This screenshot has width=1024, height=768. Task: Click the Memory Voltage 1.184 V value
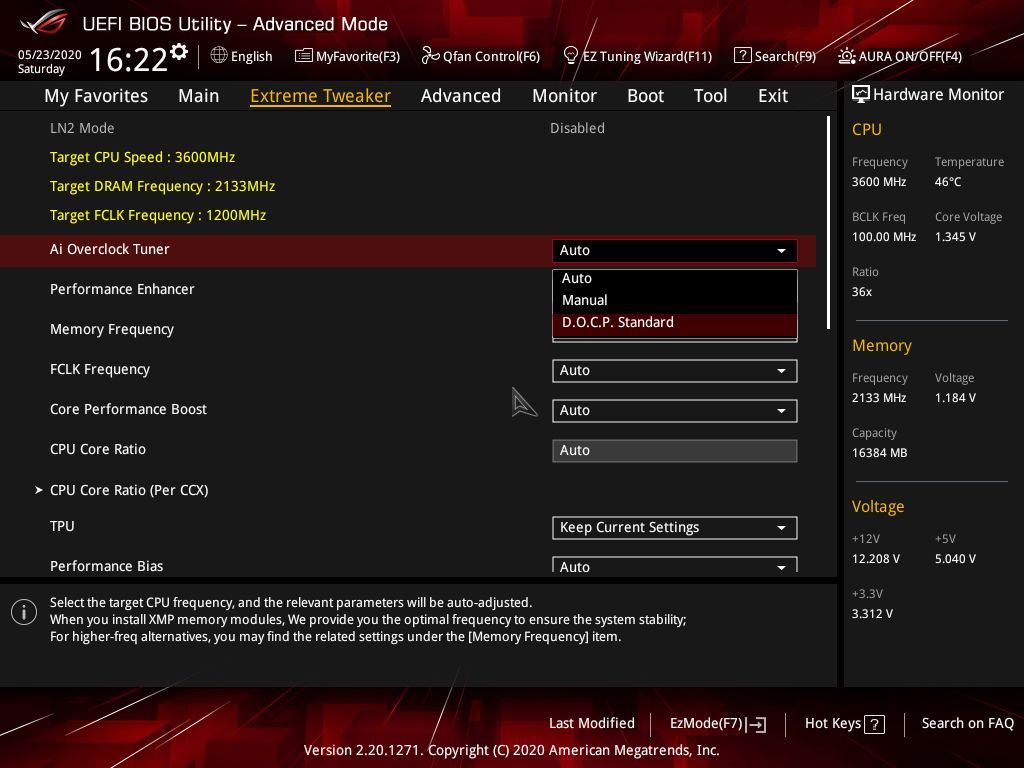click(x=955, y=398)
